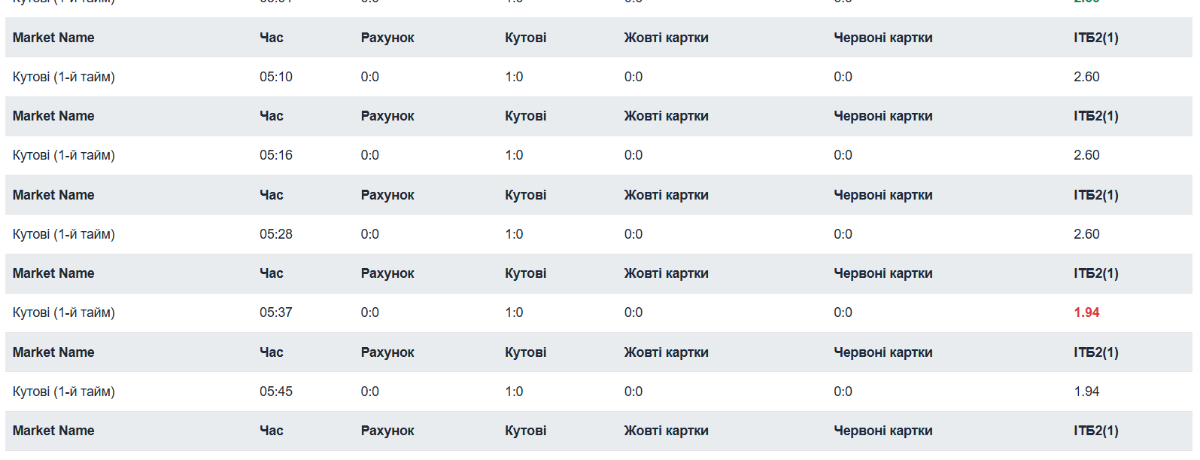Click 'Market Name' header at the bottom
The image size is (1200, 460).
[53, 431]
